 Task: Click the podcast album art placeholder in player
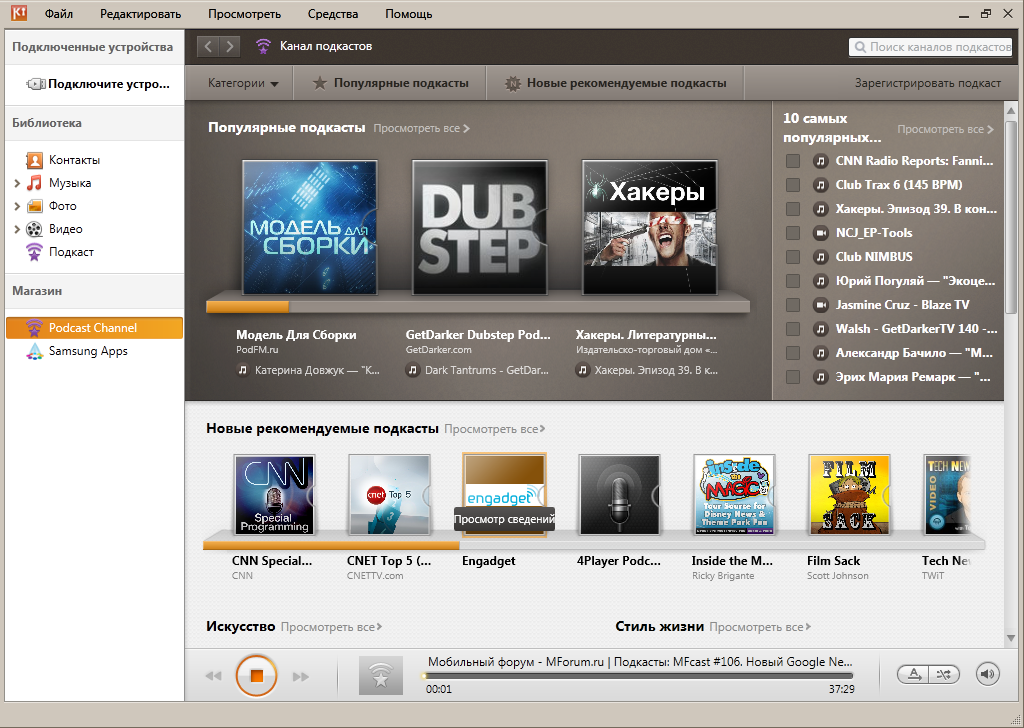381,675
